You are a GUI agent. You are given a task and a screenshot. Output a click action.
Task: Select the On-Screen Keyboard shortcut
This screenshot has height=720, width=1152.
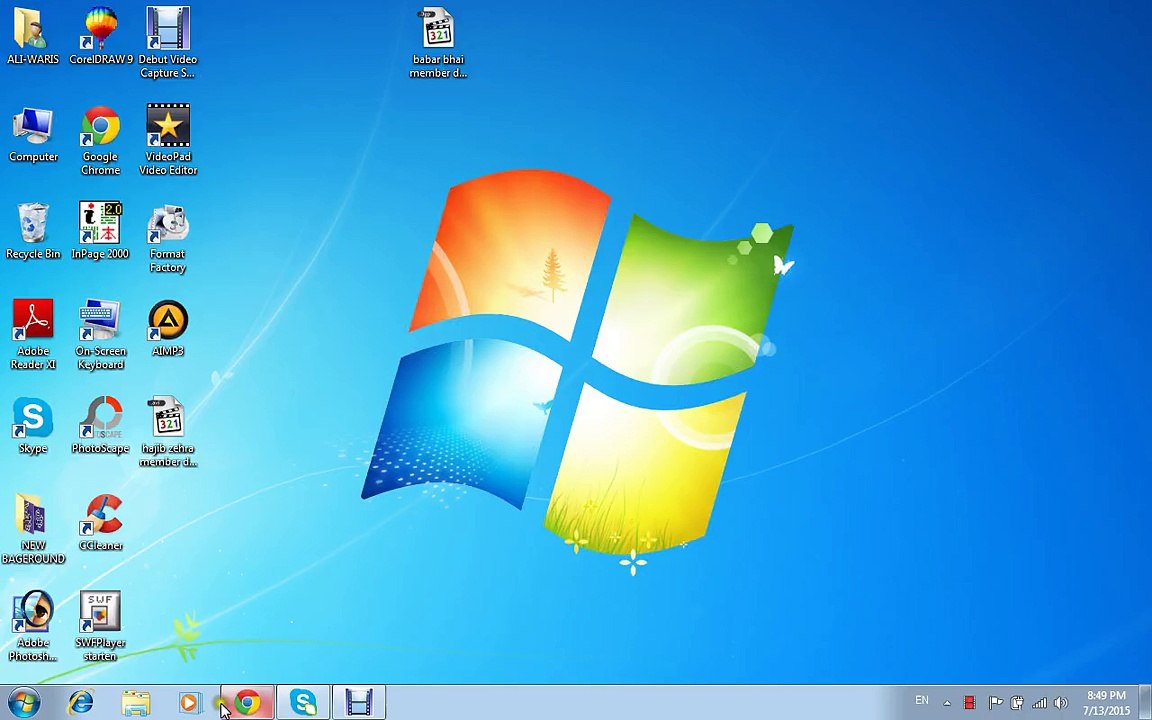[x=100, y=334]
